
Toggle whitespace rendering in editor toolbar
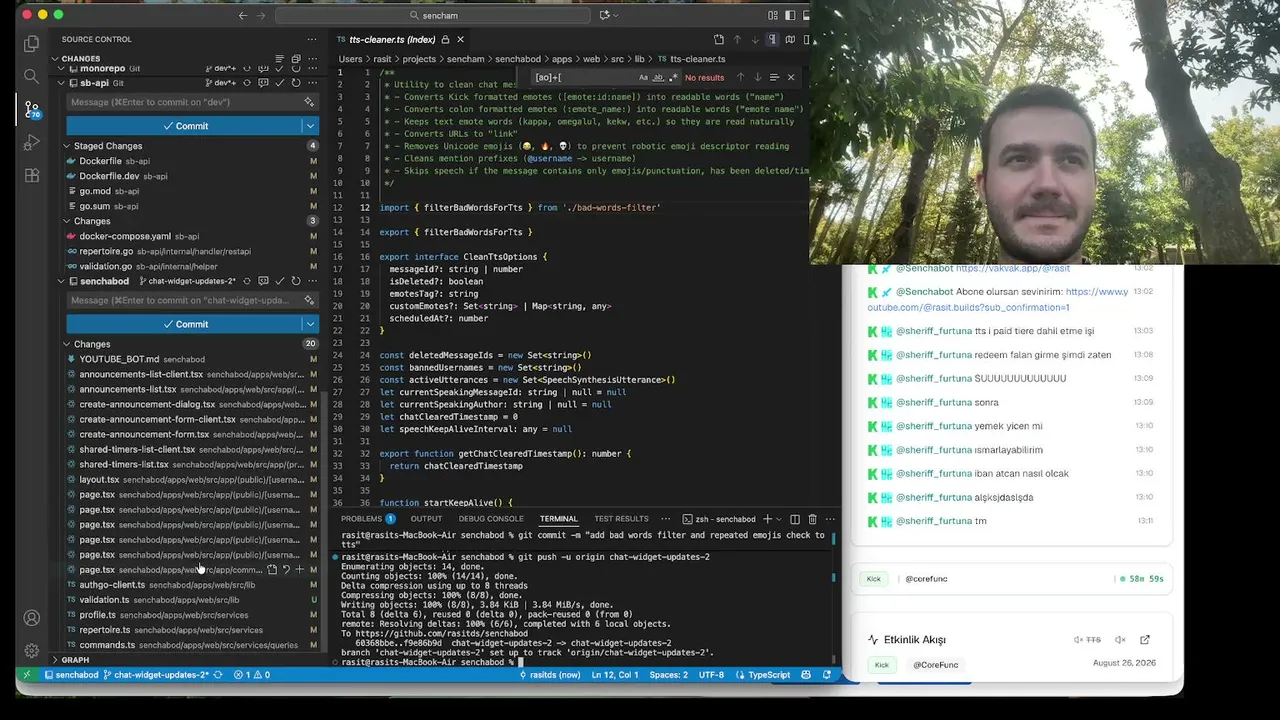pos(772,40)
